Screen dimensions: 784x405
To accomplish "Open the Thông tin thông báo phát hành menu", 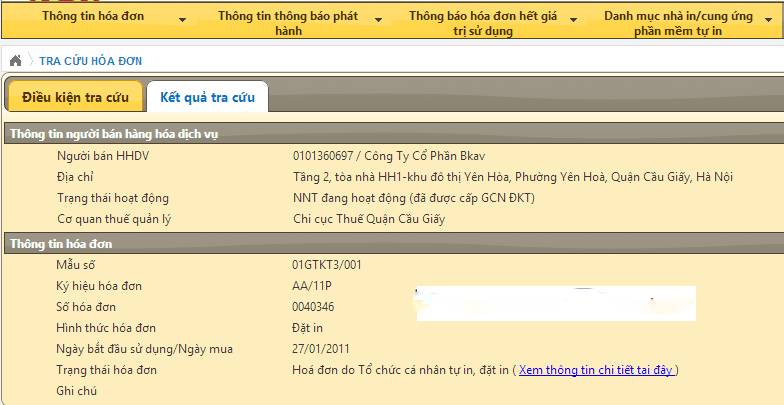I will tap(287, 23).
